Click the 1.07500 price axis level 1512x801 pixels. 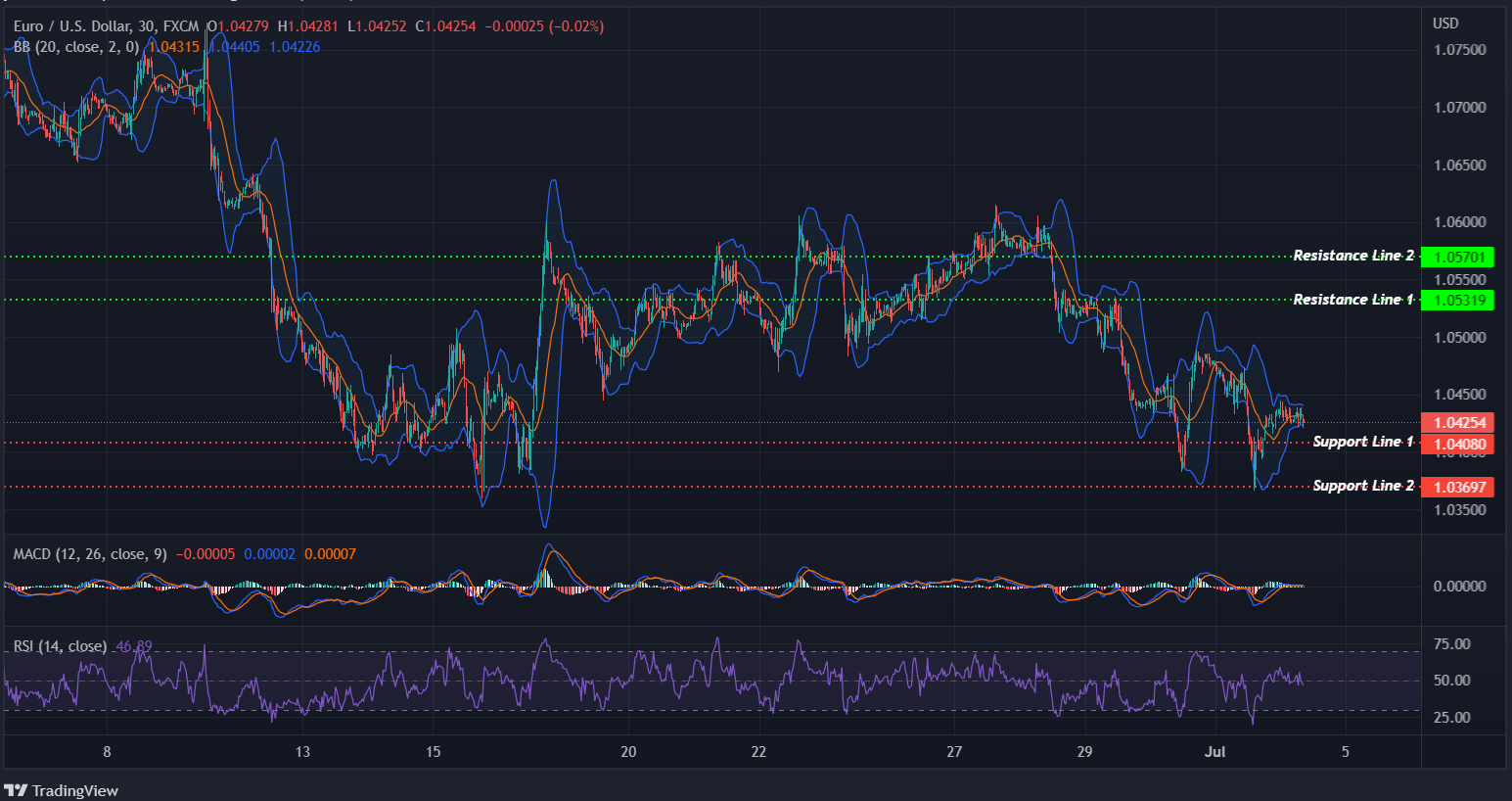point(1458,49)
